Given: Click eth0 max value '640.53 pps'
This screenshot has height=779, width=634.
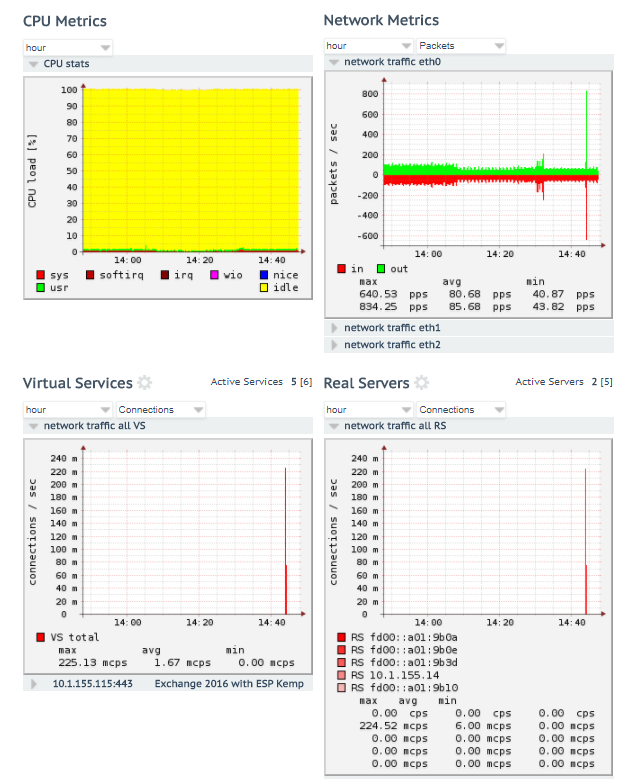Looking at the screenshot, I should pos(394,294).
